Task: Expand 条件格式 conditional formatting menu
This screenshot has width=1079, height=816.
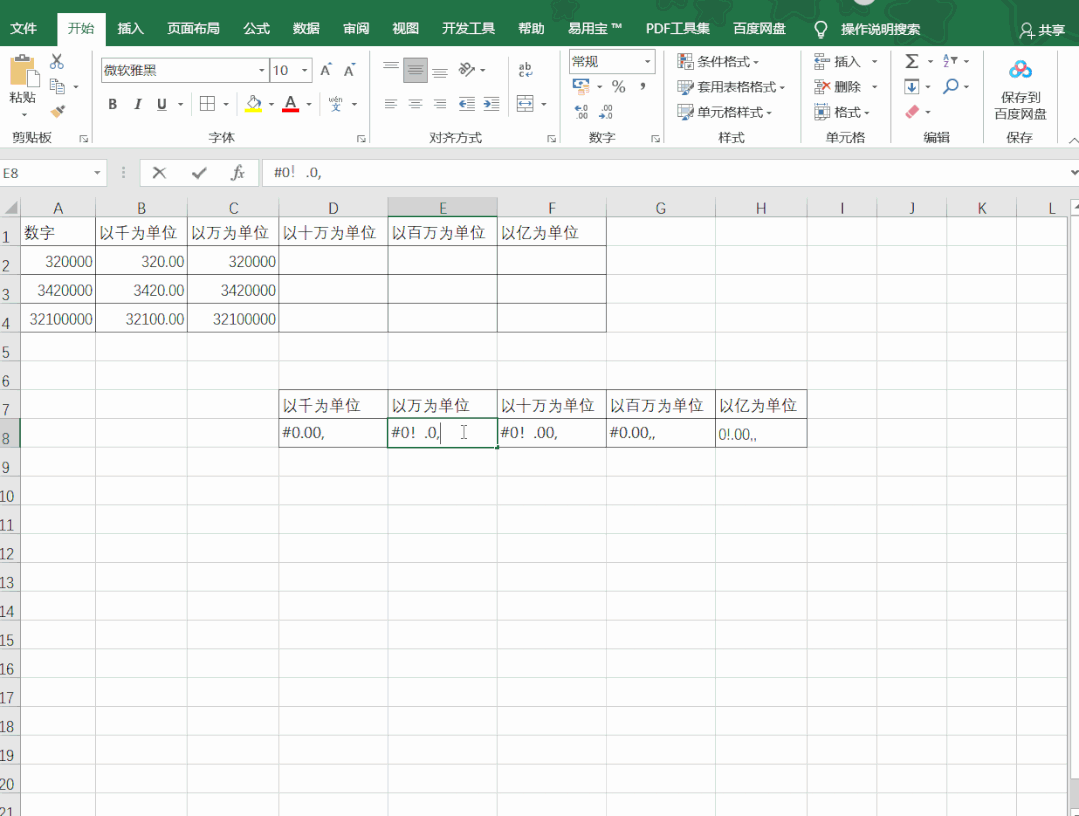Action: click(x=718, y=61)
